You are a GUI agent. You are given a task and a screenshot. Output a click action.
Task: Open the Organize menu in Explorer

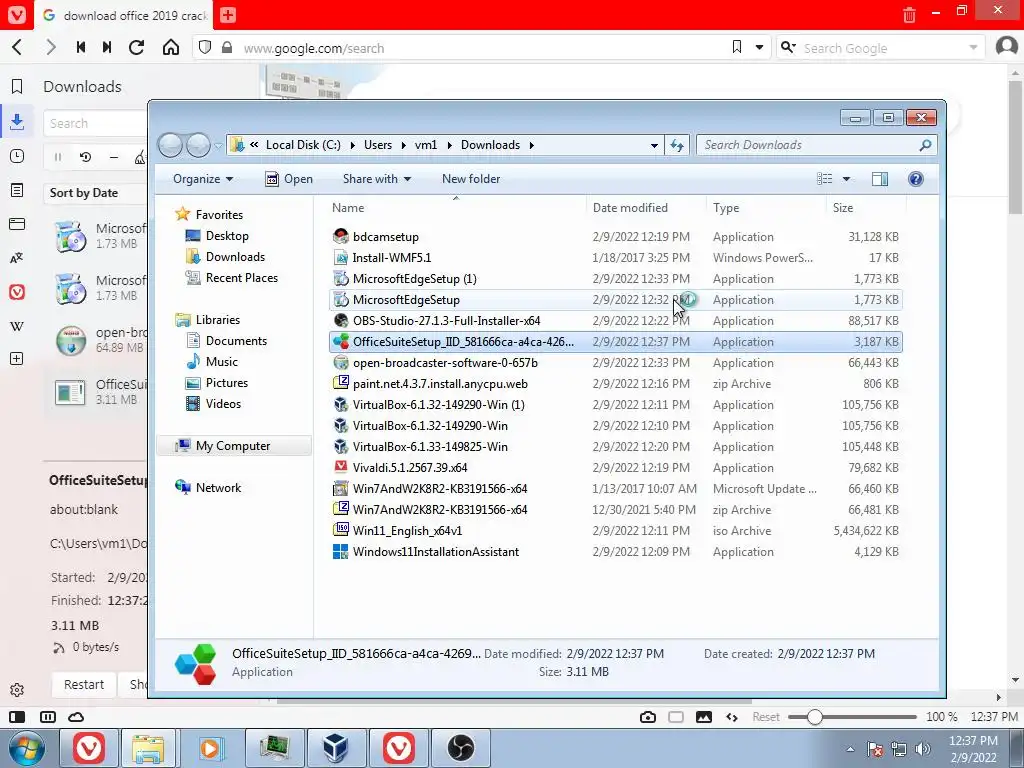tap(202, 179)
